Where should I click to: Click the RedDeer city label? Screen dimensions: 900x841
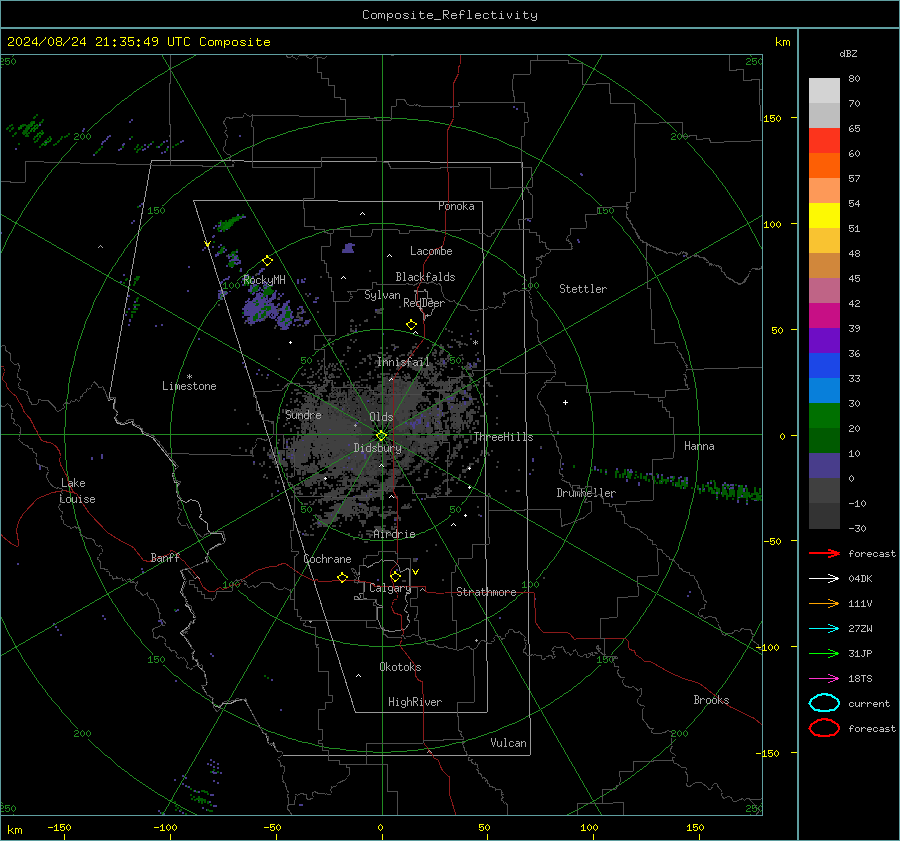point(424,303)
